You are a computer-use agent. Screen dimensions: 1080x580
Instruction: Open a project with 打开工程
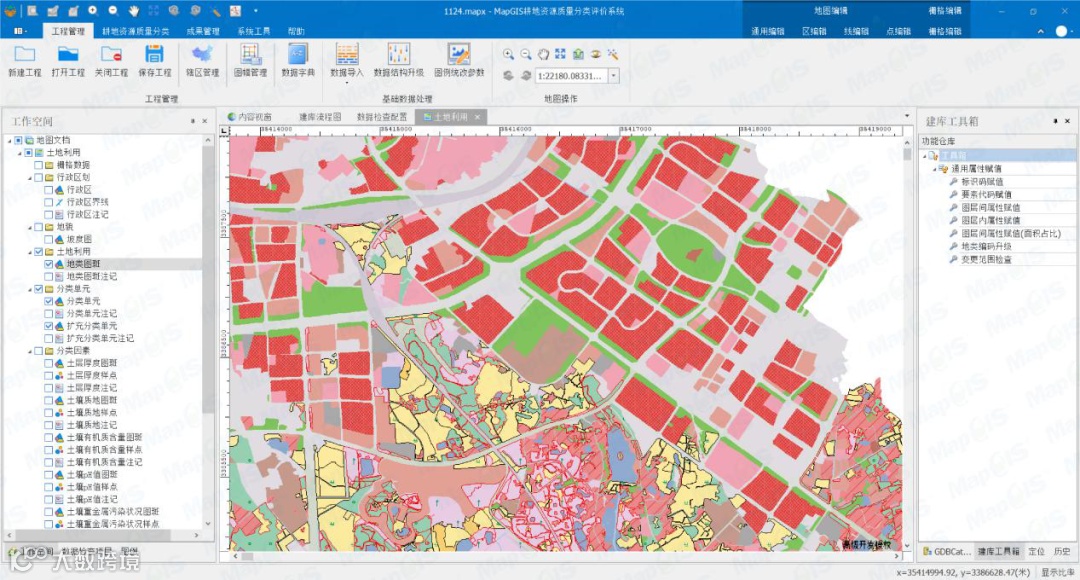pos(68,60)
